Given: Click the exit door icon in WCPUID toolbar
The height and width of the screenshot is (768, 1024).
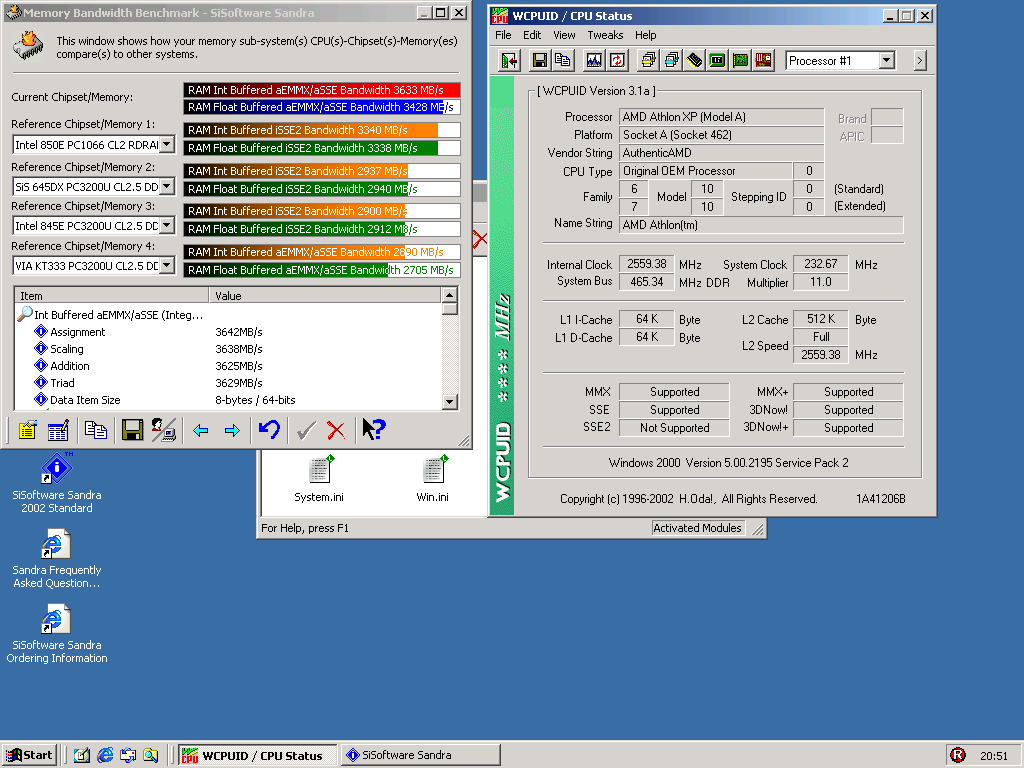Looking at the screenshot, I should pos(510,60).
